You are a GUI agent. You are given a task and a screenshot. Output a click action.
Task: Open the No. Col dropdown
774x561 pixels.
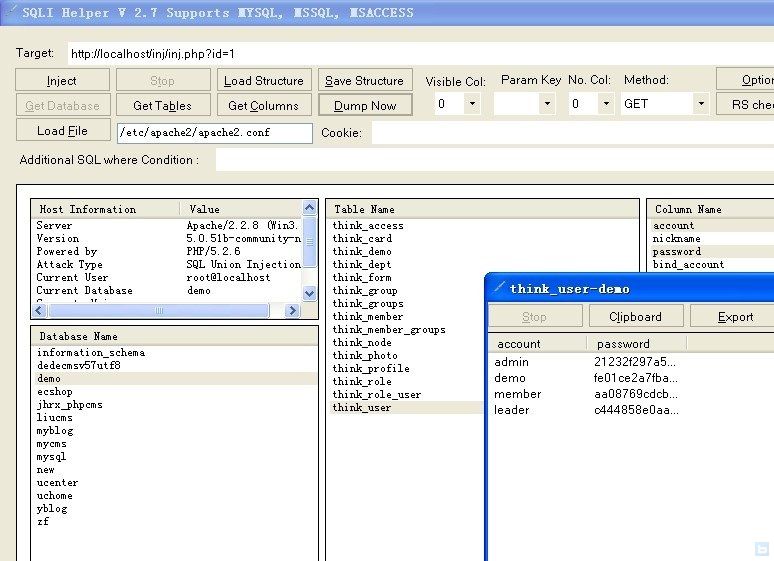(606, 104)
